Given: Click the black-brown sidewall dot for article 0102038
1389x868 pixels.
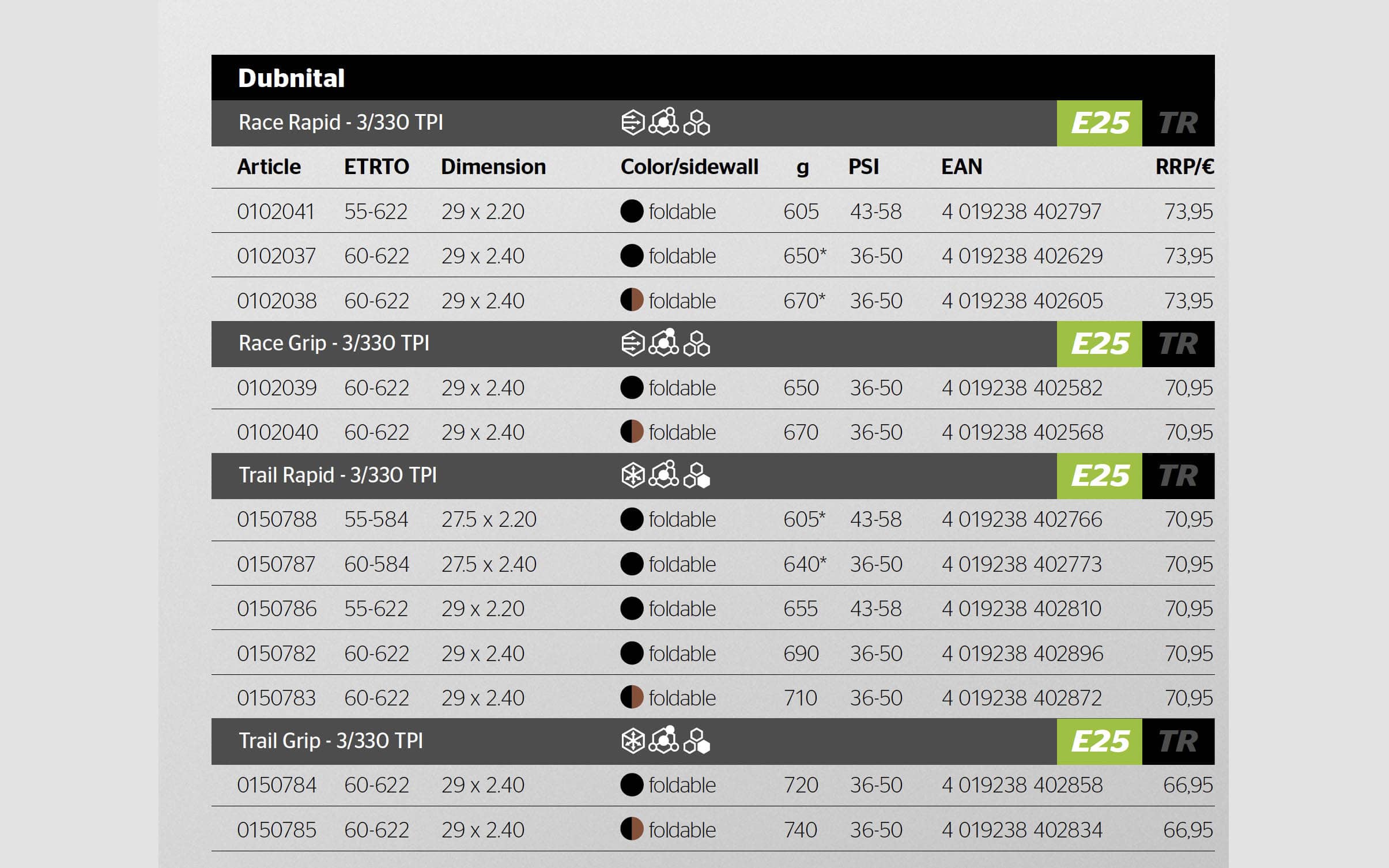Looking at the screenshot, I should tap(632, 300).
